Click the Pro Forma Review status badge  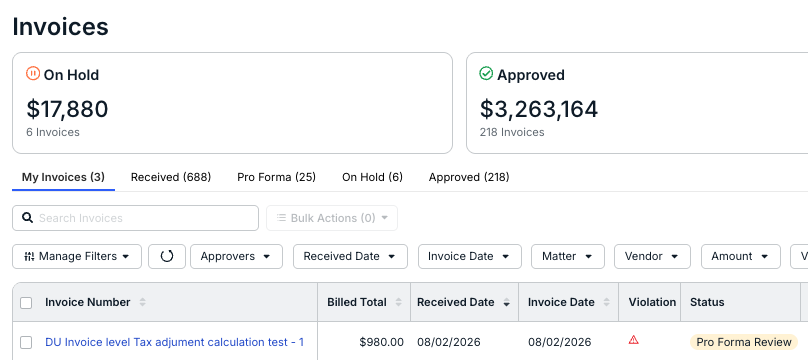pos(744,342)
